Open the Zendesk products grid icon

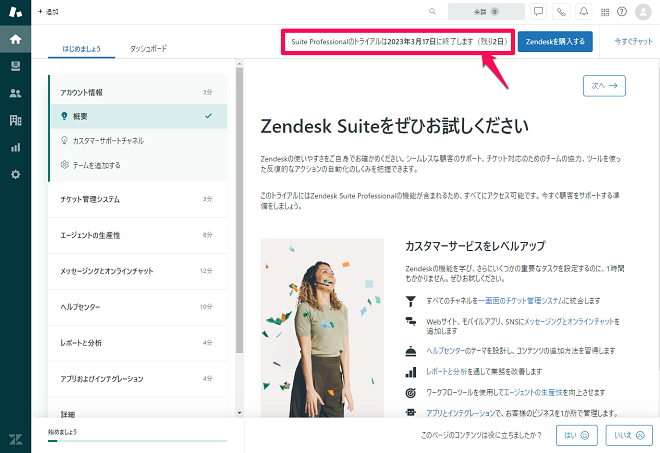pyautogui.click(x=605, y=12)
